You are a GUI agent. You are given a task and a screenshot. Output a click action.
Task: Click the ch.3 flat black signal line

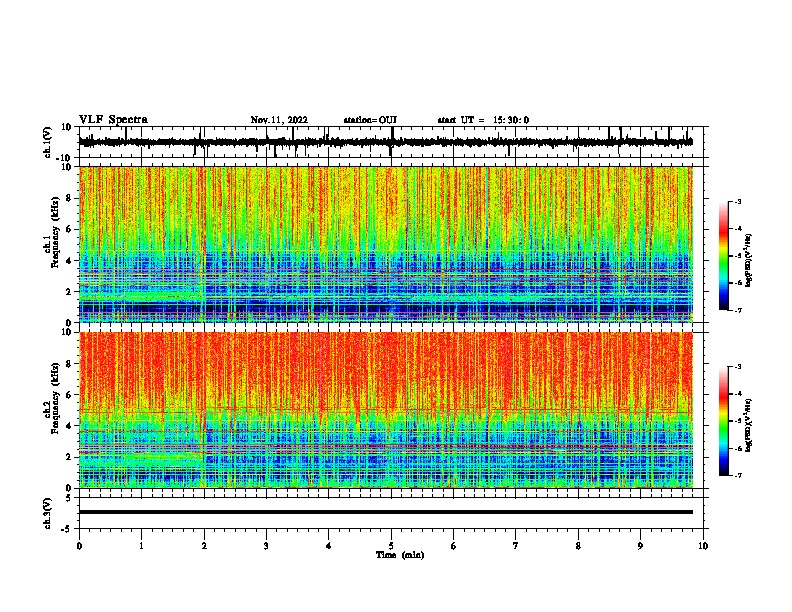(386, 512)
